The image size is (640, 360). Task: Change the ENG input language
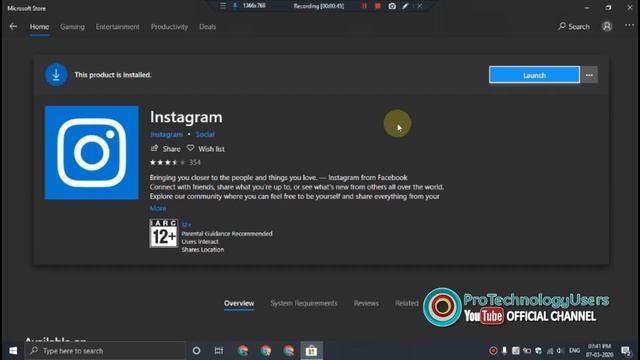574,351
